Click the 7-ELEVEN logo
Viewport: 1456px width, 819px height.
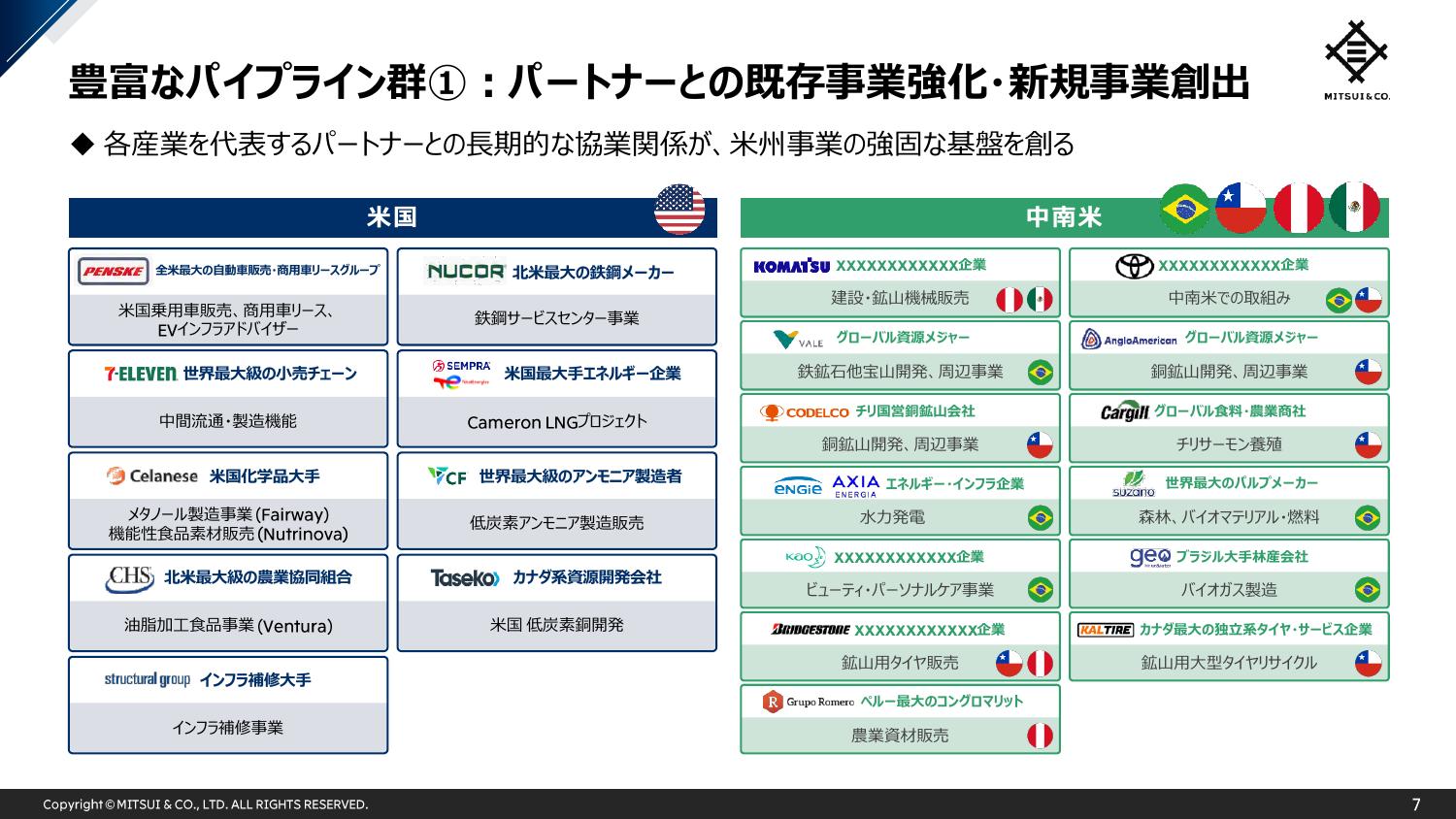pyautogui.click(x=141, y=374)
